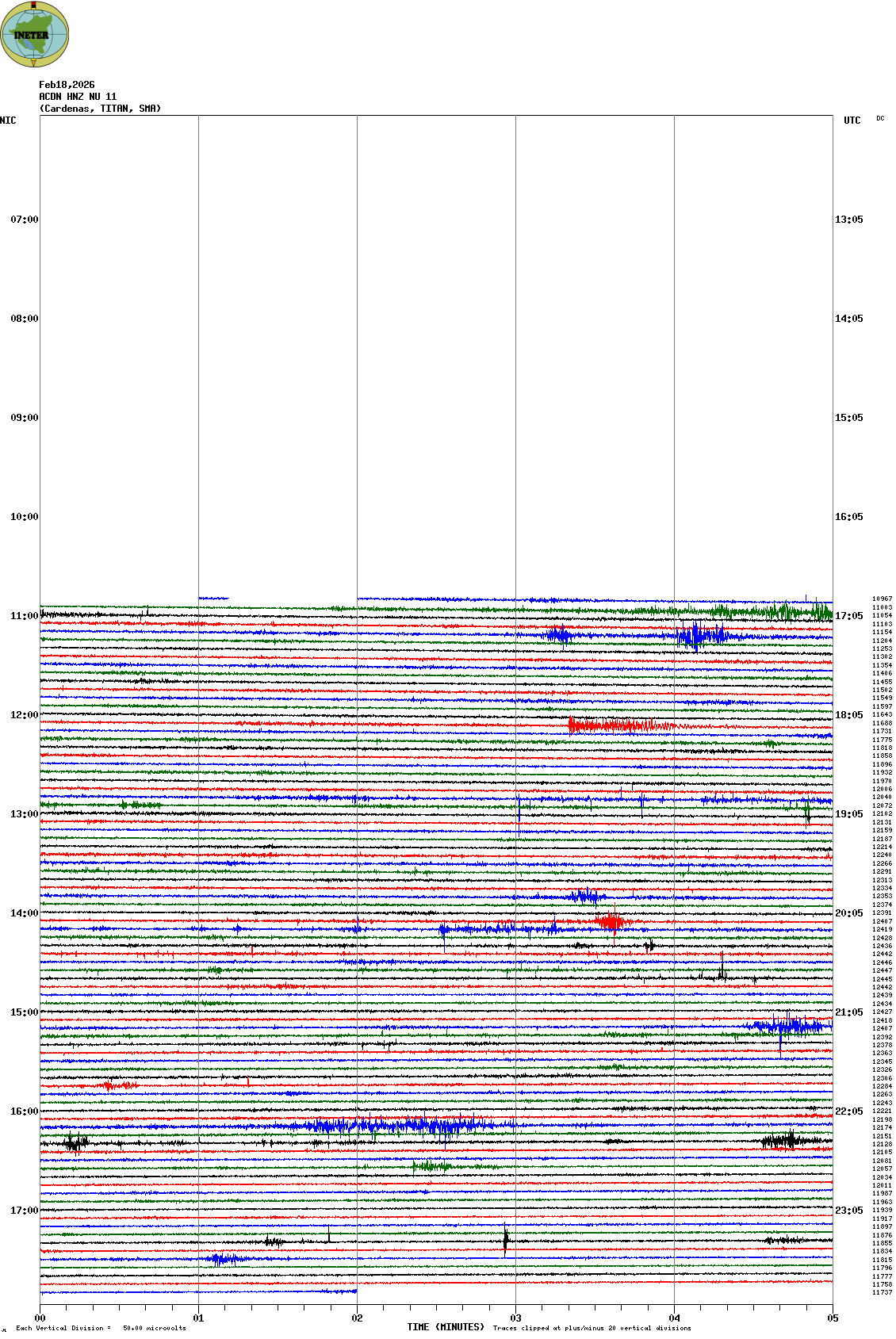Click the NIC local time header

[8, 121]
